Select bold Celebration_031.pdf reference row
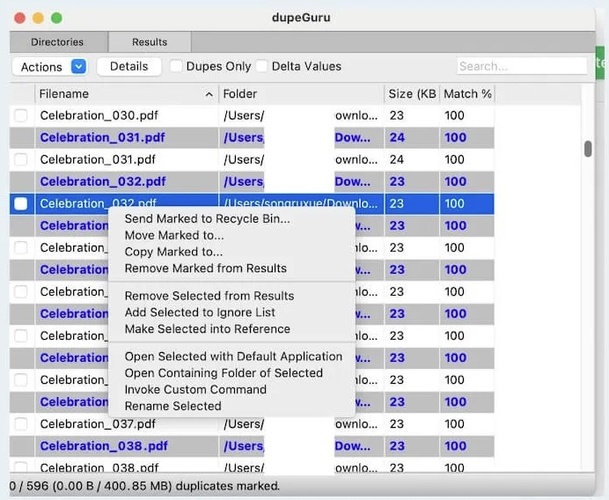Image resolution: width=609 pixels, height=500 pixels. 252,138
